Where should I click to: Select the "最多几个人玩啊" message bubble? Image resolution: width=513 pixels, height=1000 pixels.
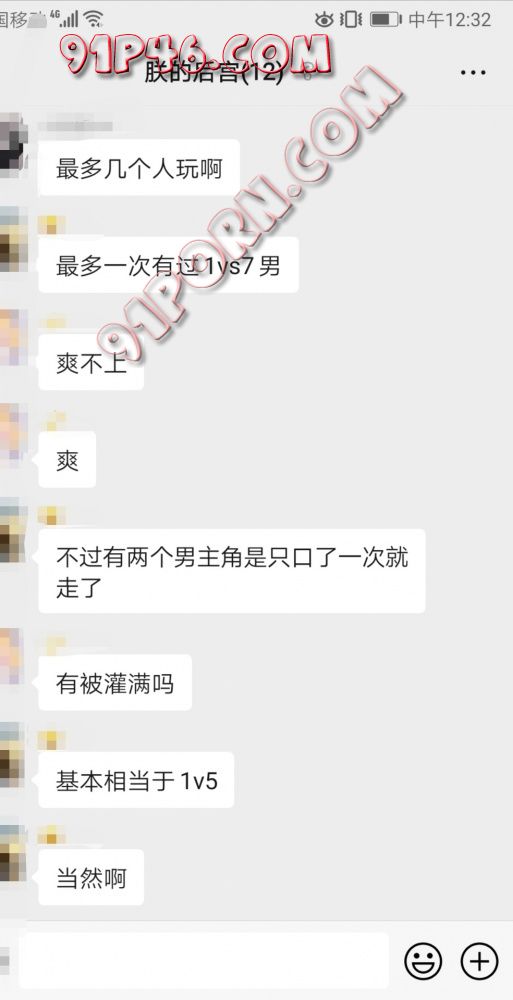tap(139, 168)
